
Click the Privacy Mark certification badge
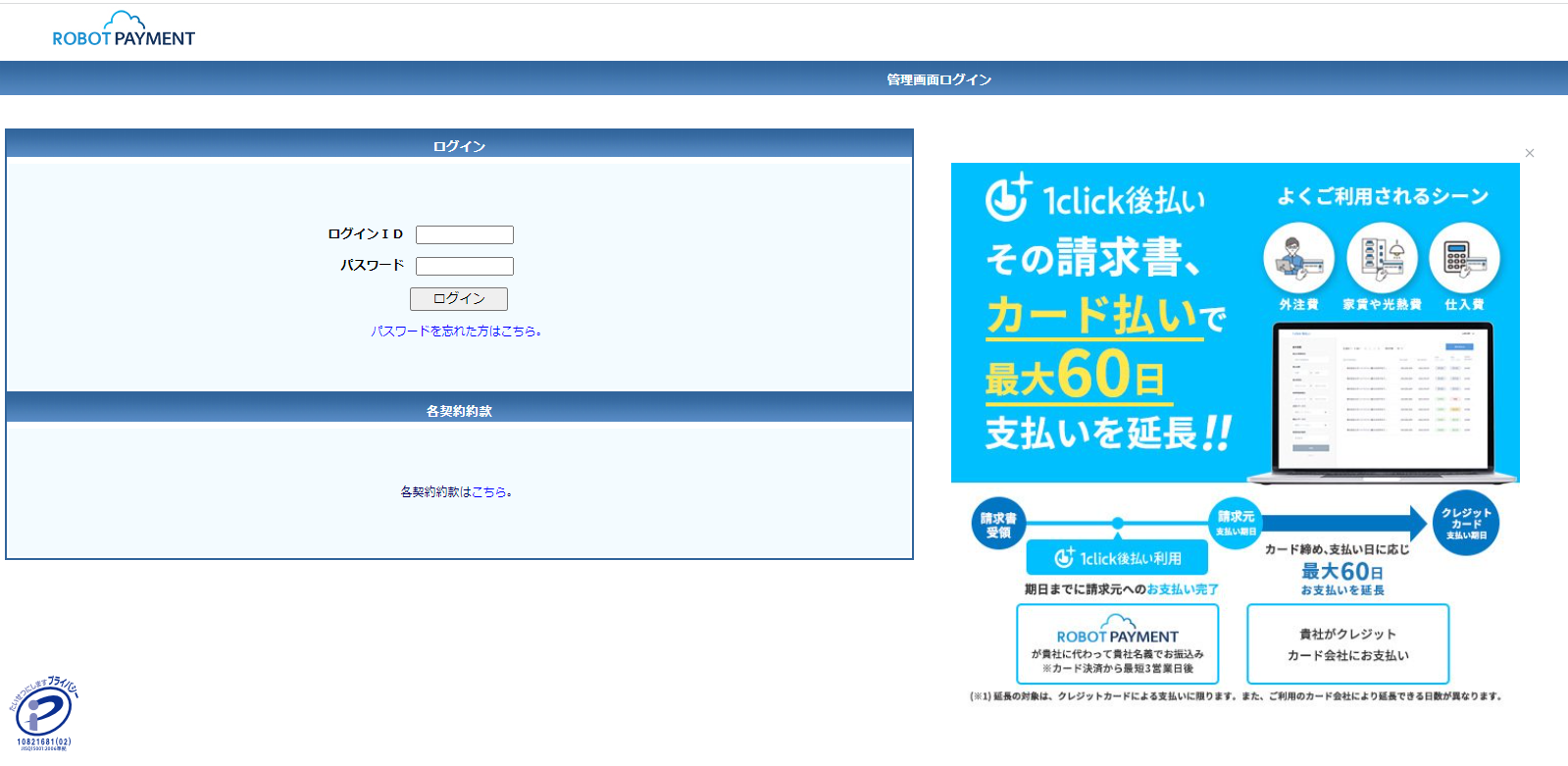pos(43,713)
